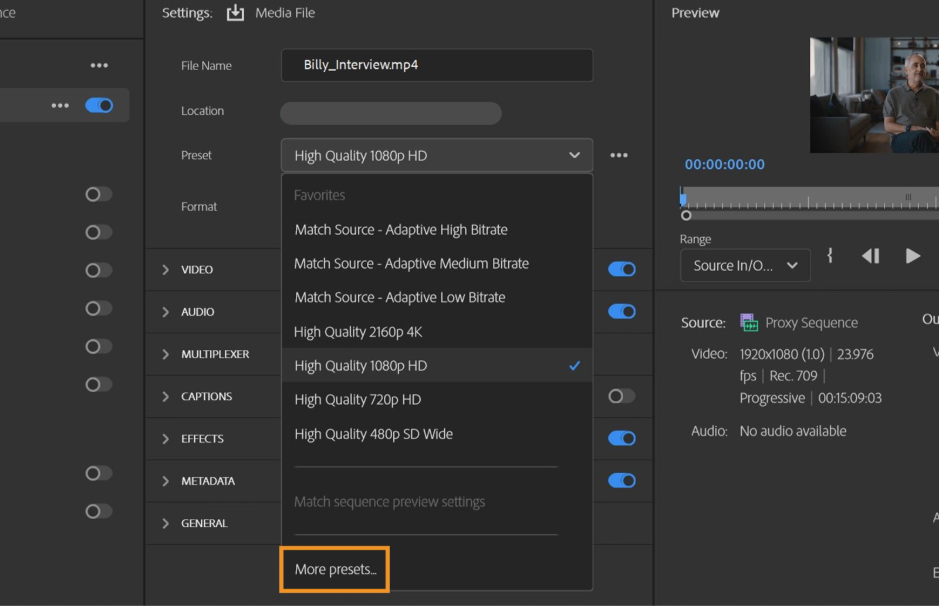Viewport: 940px width, 607px height.
Task: Click the Proxy Sequence source icon
Action: coord(749,322)
